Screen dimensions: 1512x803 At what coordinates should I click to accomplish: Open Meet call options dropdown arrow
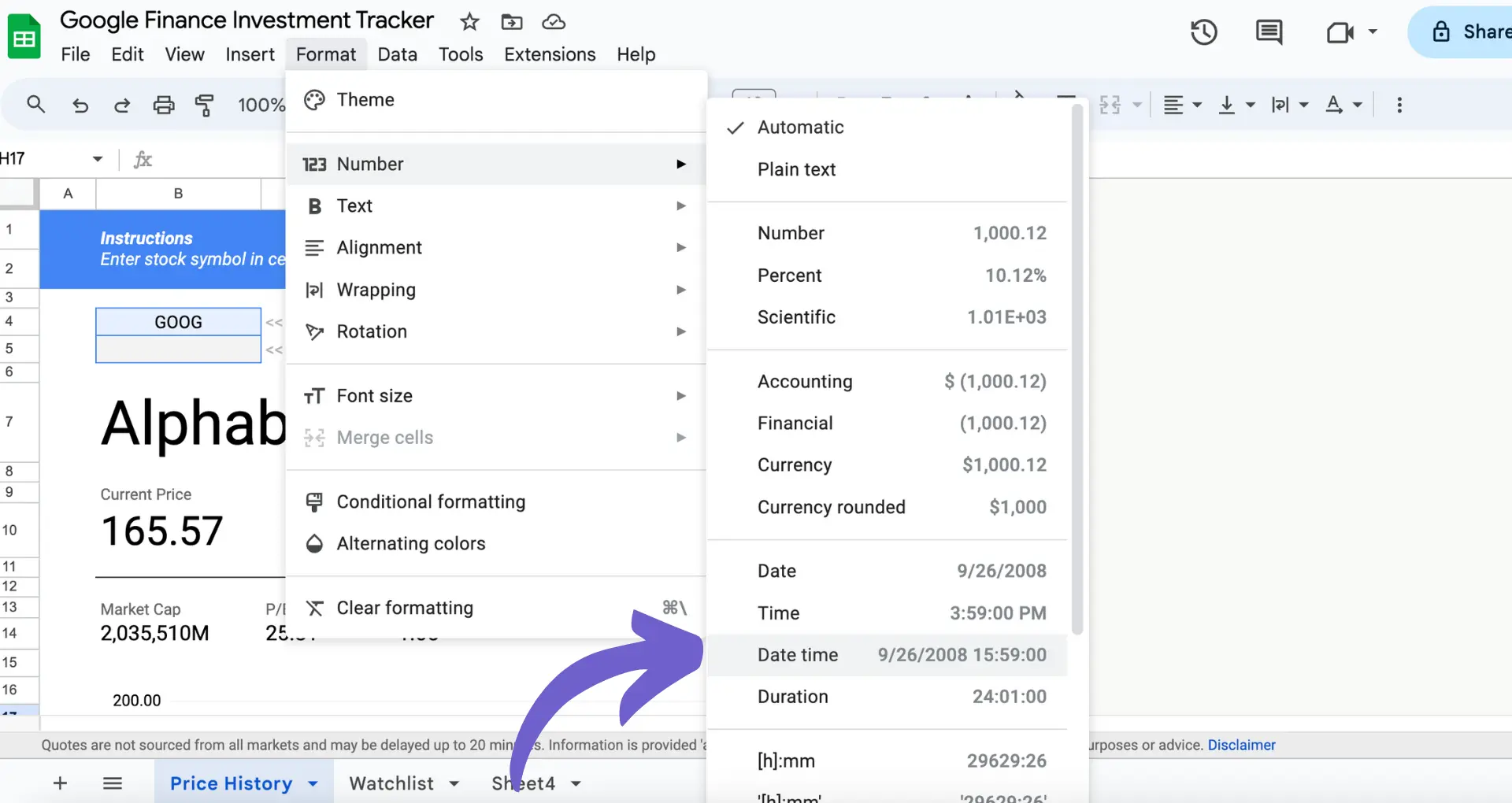tap(1373, 31)
